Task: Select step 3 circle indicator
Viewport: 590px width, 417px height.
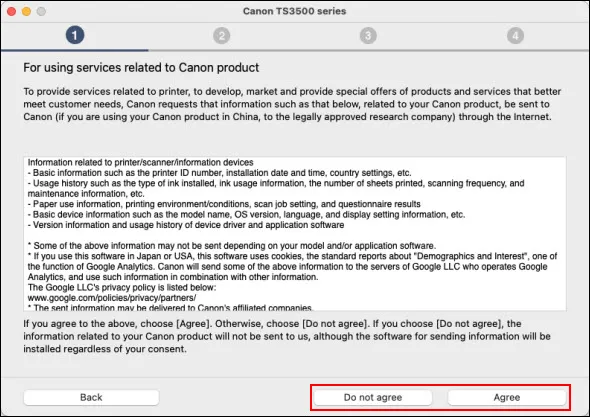Action: click(368, 36)
